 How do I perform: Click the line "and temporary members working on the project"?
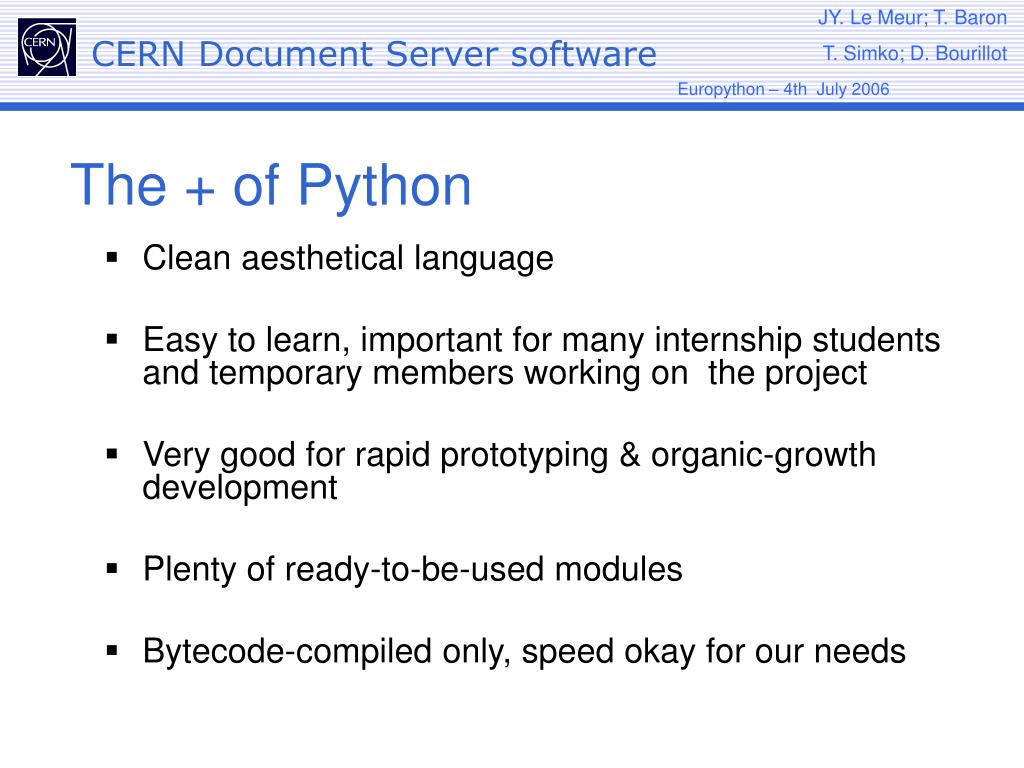click(505, 374)
